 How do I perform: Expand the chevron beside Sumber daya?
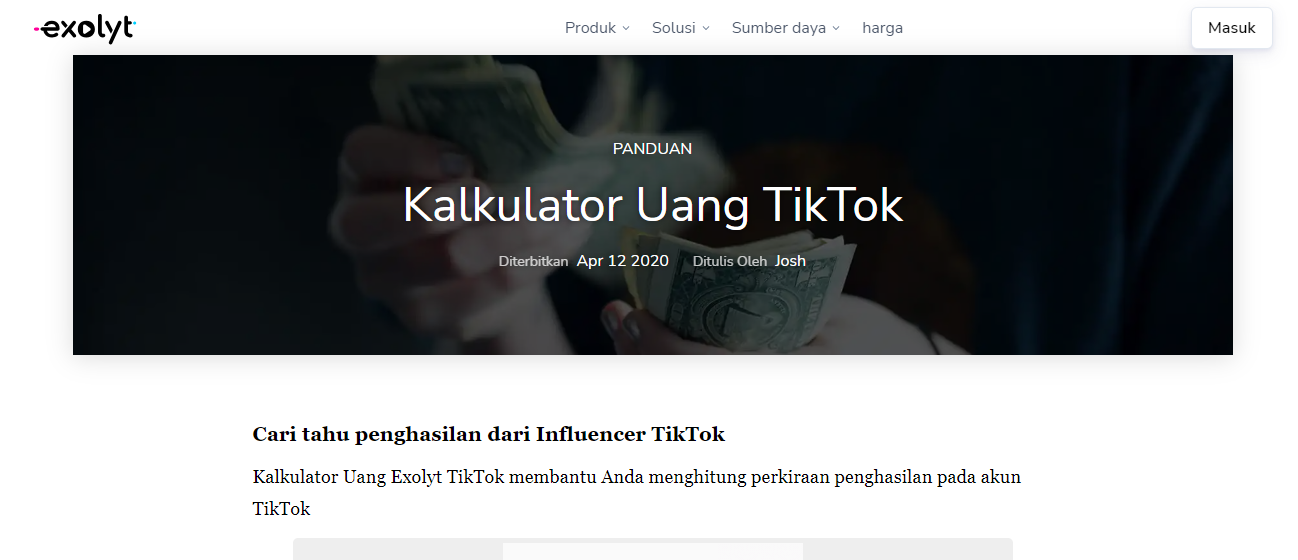coord(836,28)
